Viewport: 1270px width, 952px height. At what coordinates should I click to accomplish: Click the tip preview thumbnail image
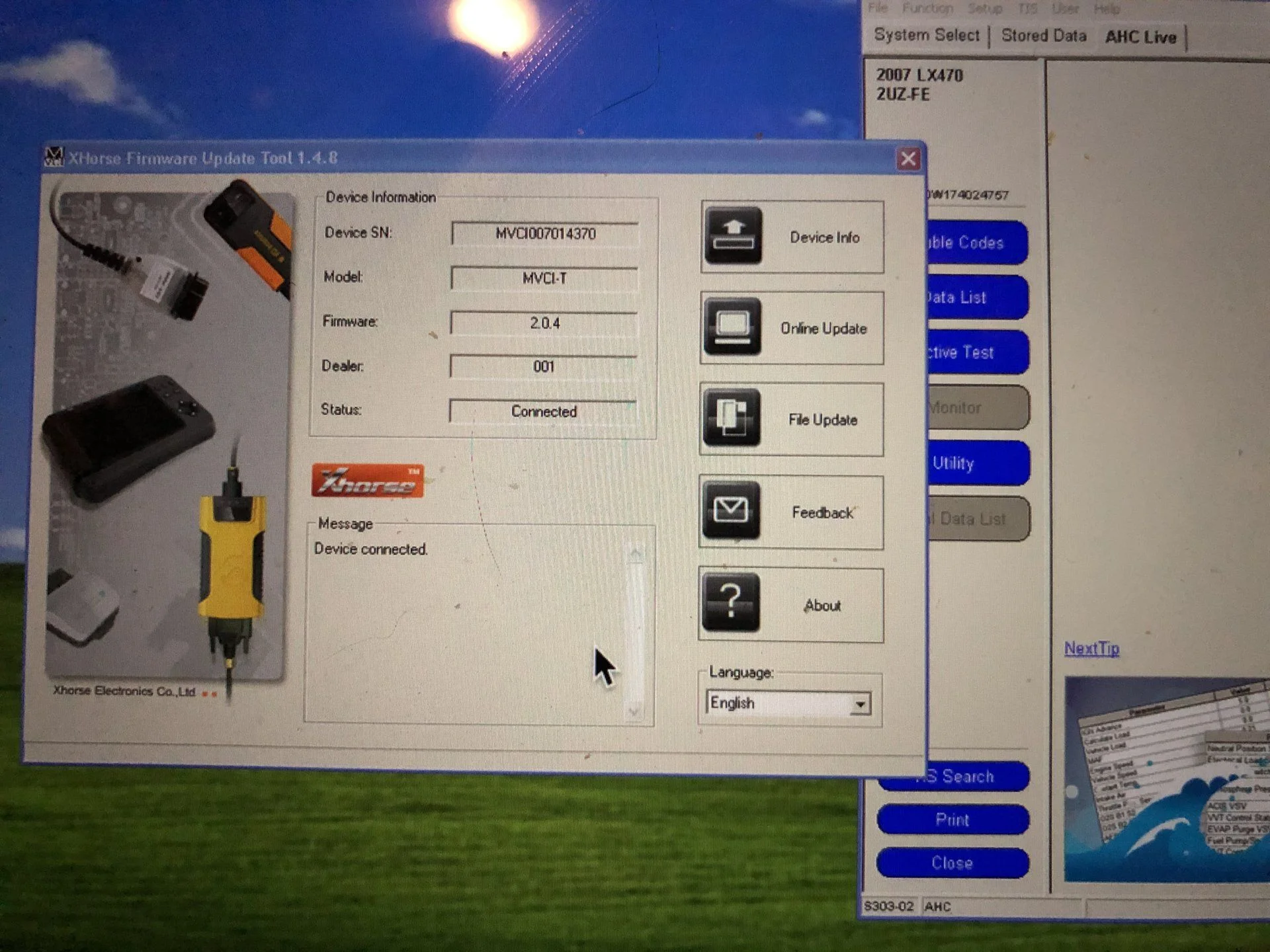point(1167,780)
